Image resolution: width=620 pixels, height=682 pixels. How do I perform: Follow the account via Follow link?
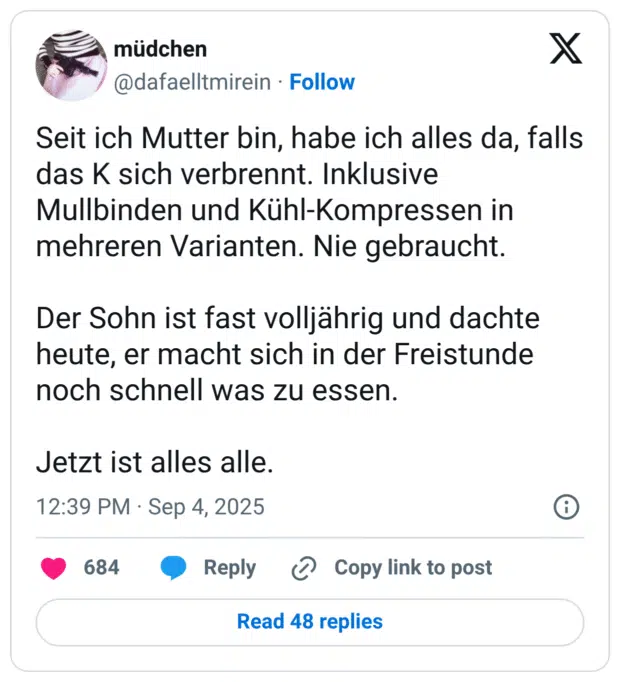[x=322, y=82]
